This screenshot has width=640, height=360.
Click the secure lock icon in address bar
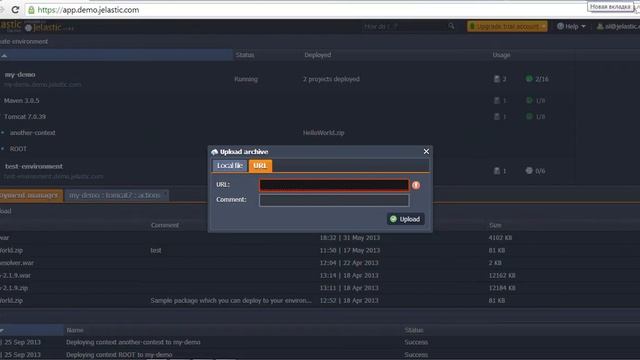31,10
